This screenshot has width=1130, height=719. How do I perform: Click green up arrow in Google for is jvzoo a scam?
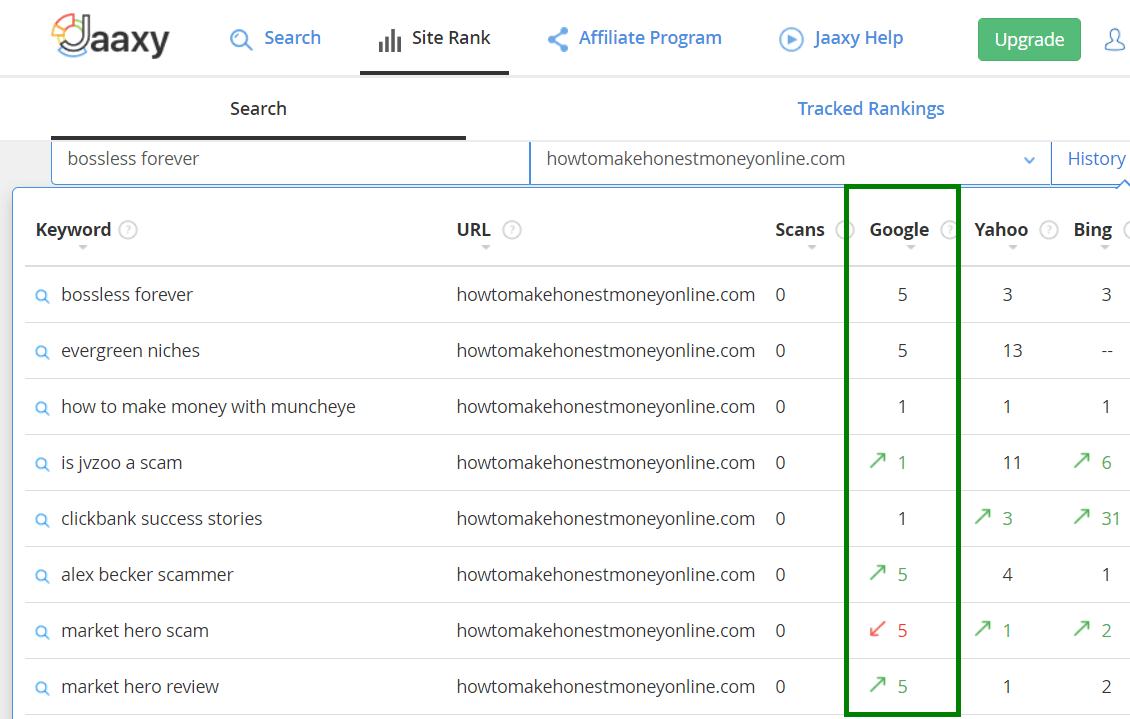click(x=877, y=460)
